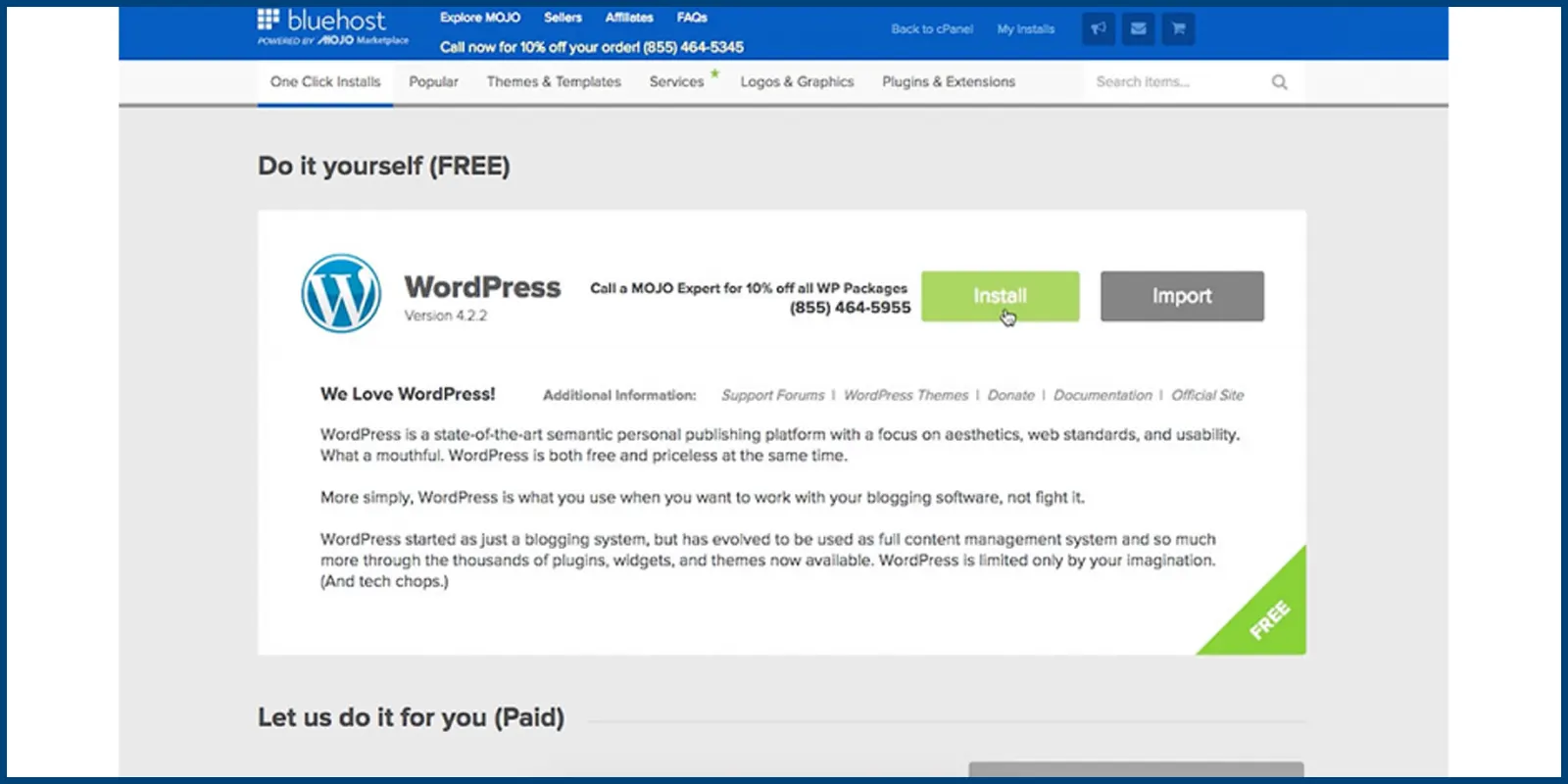Open the shopping cart icon
This screenshot has width=1568, height=784.
click(x=1178, y=28)
